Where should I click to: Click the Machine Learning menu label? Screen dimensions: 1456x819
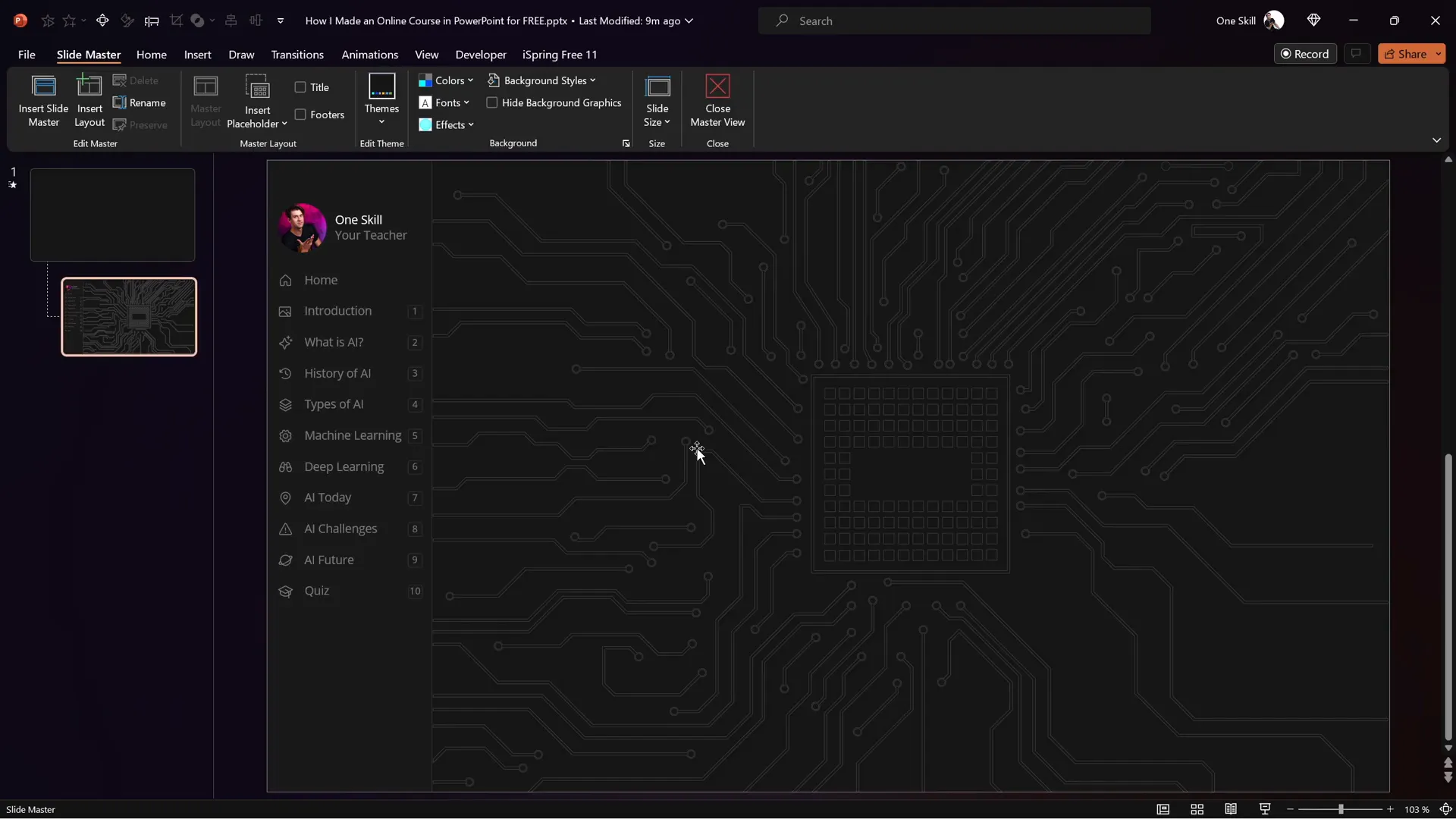pyautogui.click(x=353, y=436)
